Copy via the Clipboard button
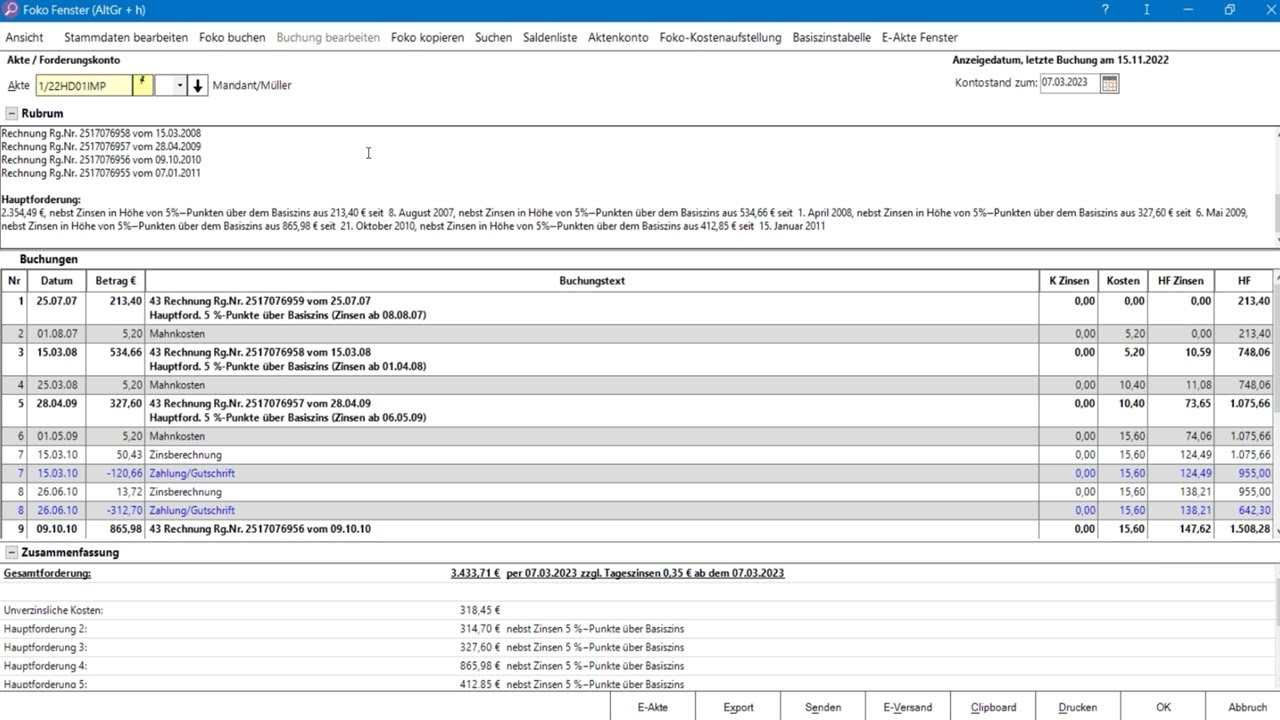1280x720 pixels. [x=993, y=707]
